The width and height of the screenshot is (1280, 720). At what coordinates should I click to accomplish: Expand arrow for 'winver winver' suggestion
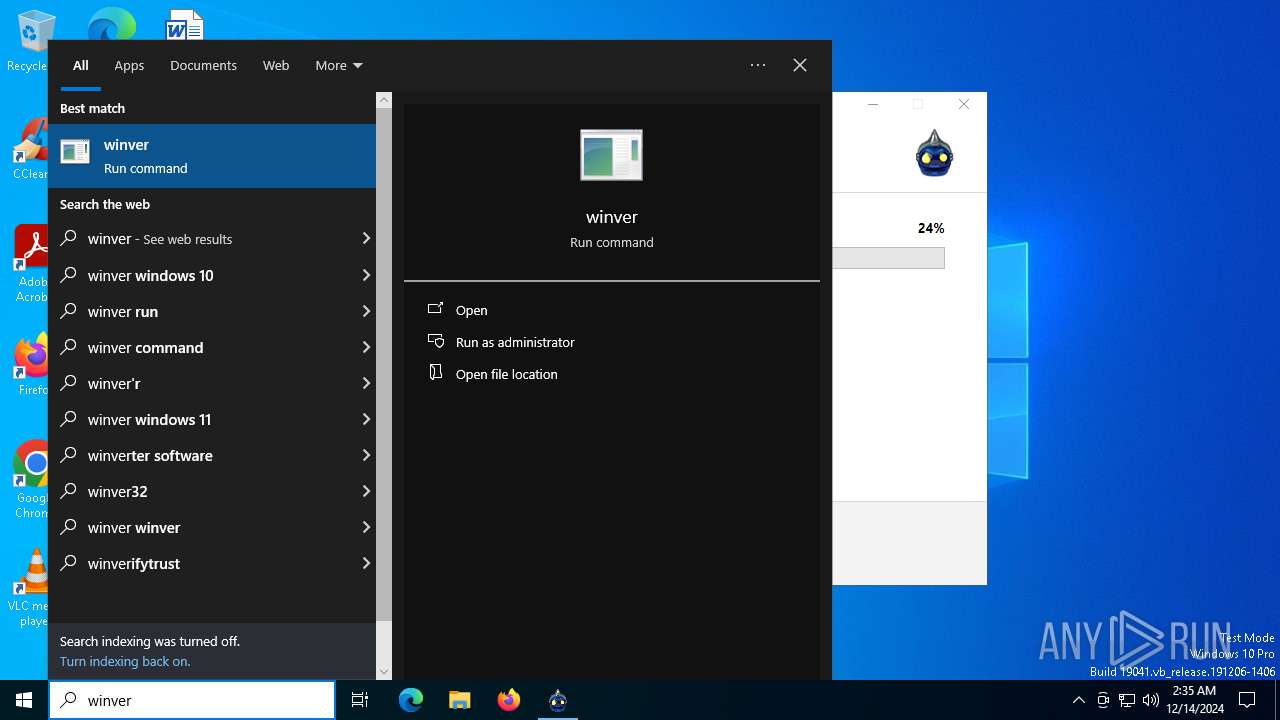tap(366, 527)
